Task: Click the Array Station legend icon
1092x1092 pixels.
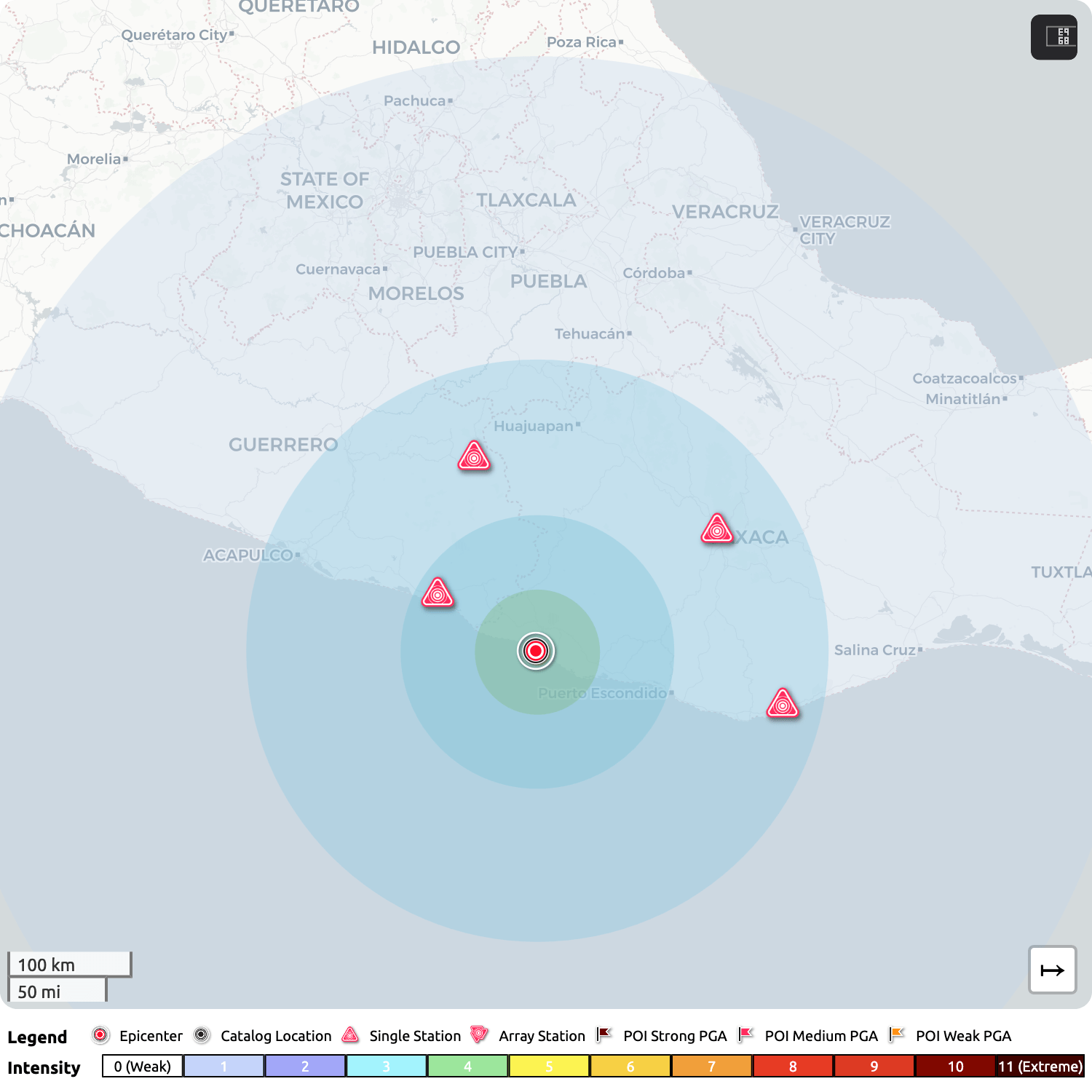Action: click(479, 1035)
